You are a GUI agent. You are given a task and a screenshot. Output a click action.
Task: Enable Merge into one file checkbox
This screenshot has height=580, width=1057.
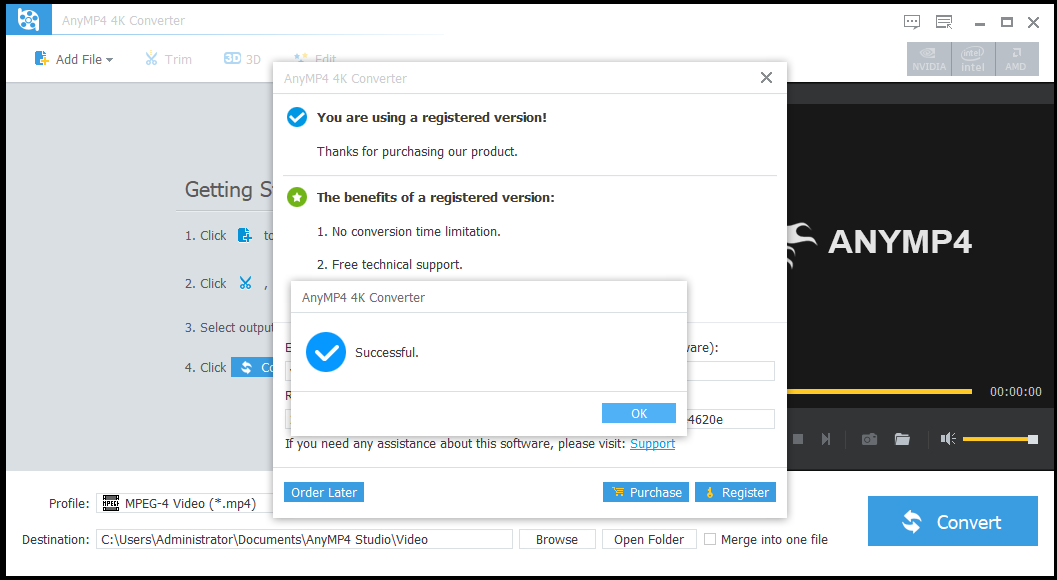pyautogui.click(x=710, y=540)
